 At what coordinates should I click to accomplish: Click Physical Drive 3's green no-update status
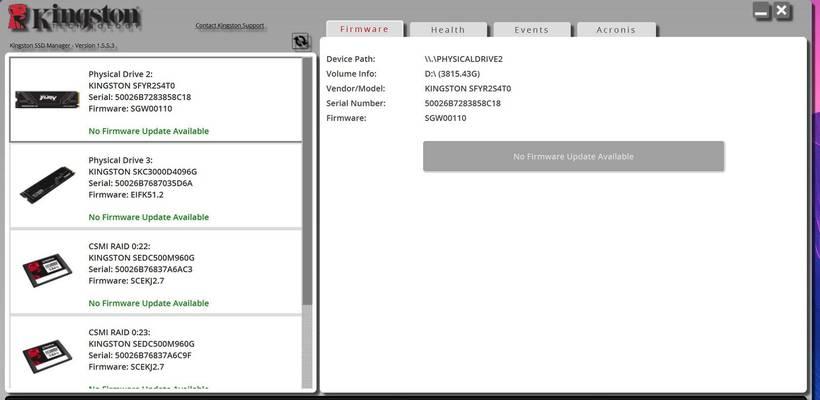(x=149, y=217)
